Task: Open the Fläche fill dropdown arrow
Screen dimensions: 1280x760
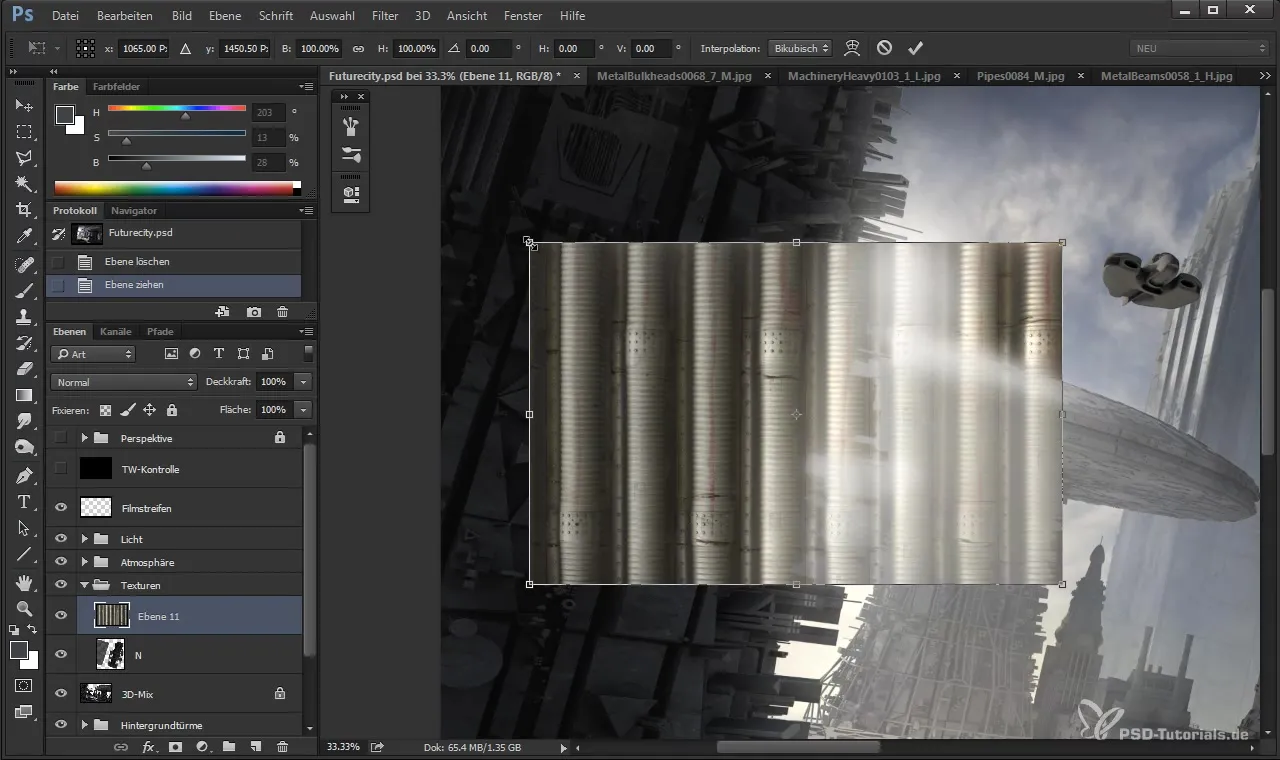Action: (303, 409)
